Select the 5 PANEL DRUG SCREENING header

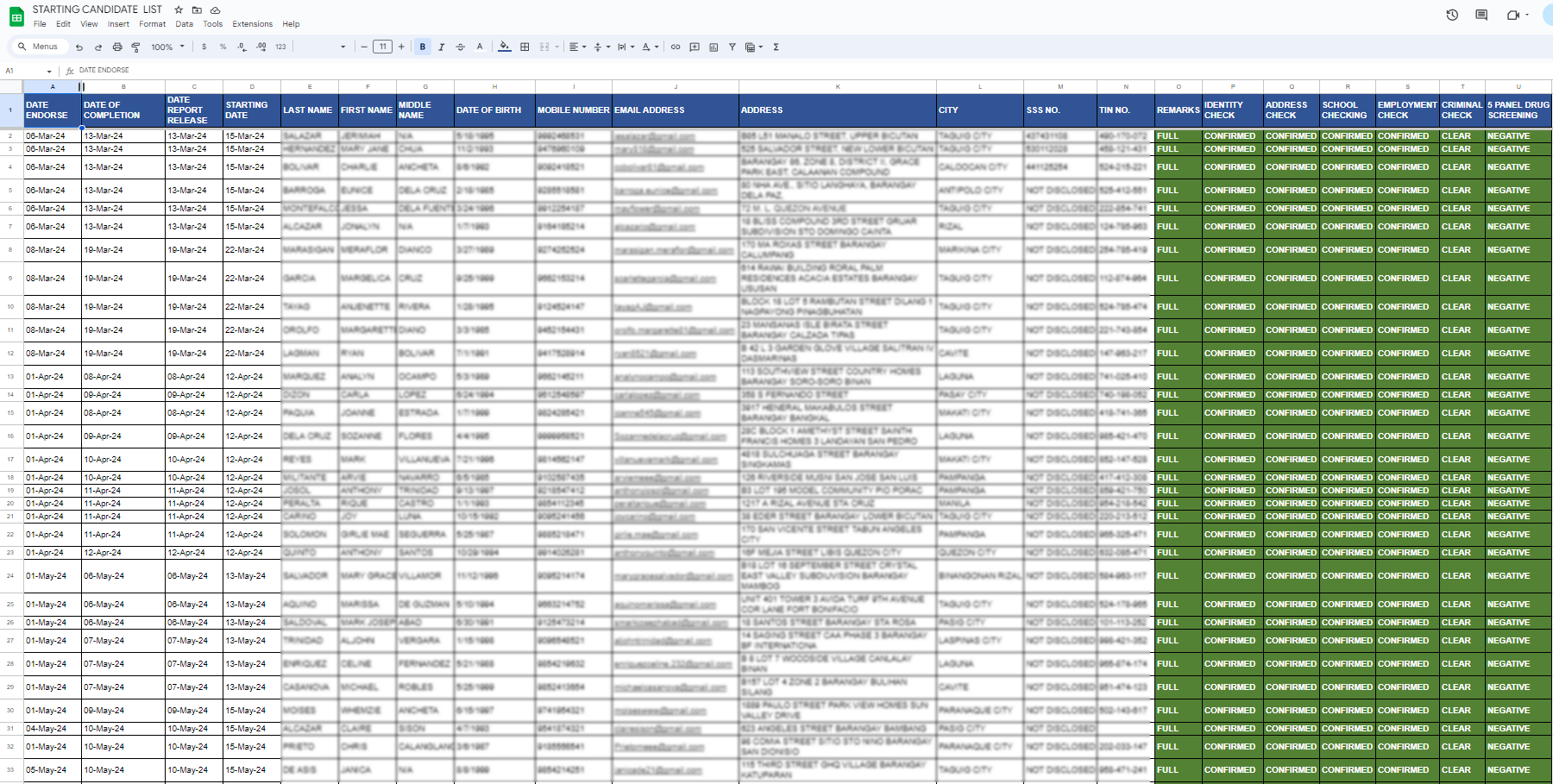click(1518, 110)
